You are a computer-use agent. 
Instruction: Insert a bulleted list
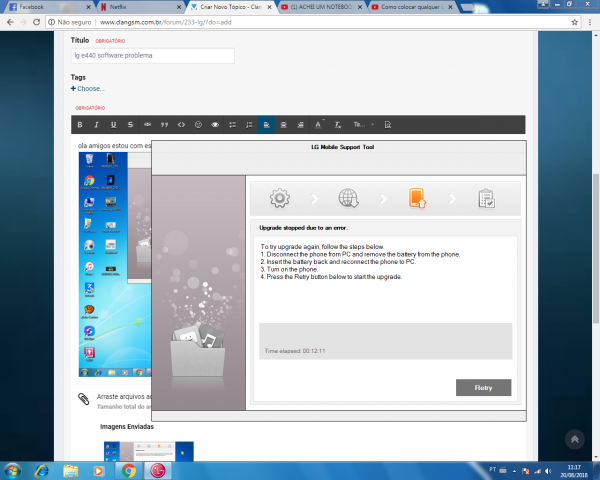tap(232, 125)
